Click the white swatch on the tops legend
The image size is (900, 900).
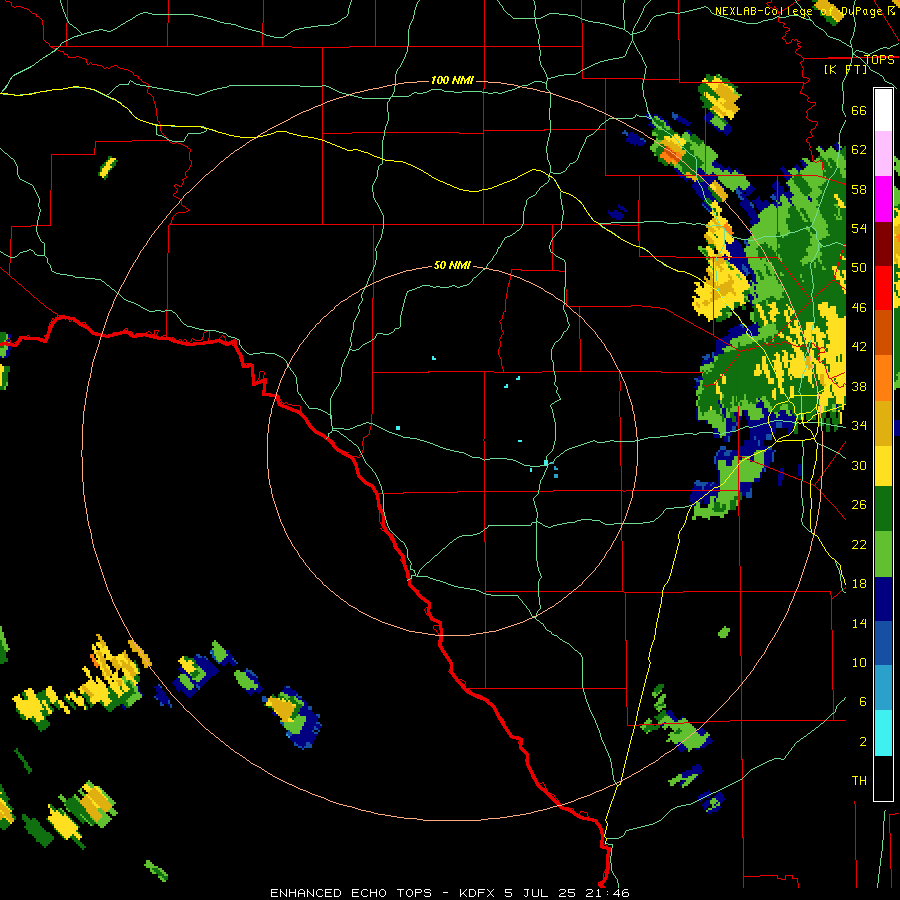(x=883, y=110)
